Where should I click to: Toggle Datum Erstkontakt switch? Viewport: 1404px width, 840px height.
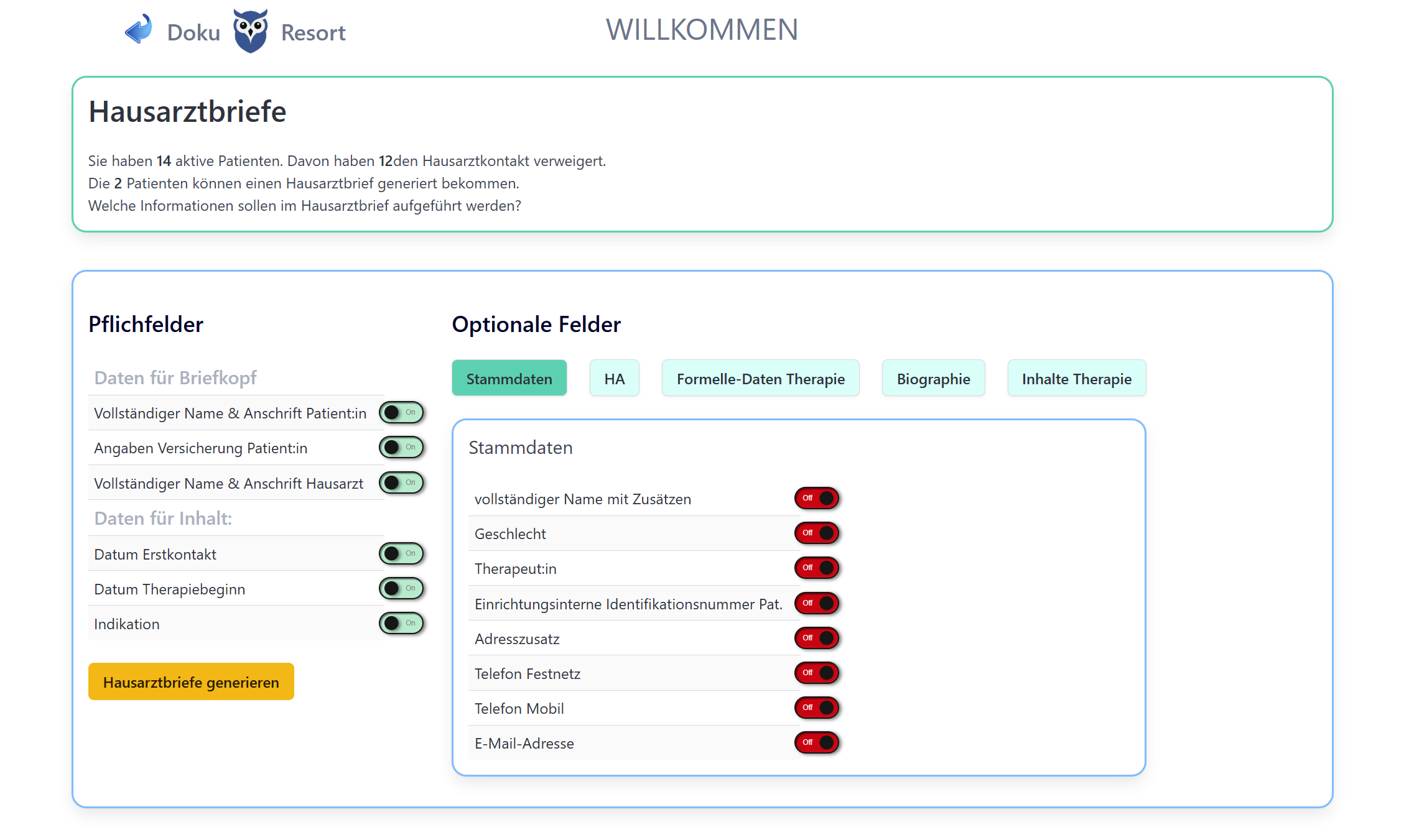pos(401,553)
